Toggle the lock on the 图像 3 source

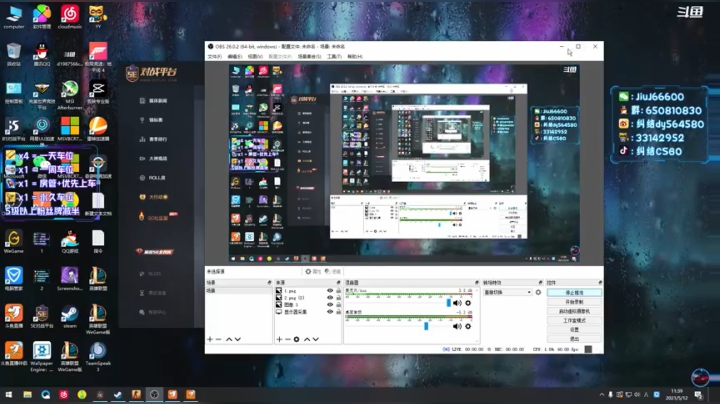[x=338, y=304]
